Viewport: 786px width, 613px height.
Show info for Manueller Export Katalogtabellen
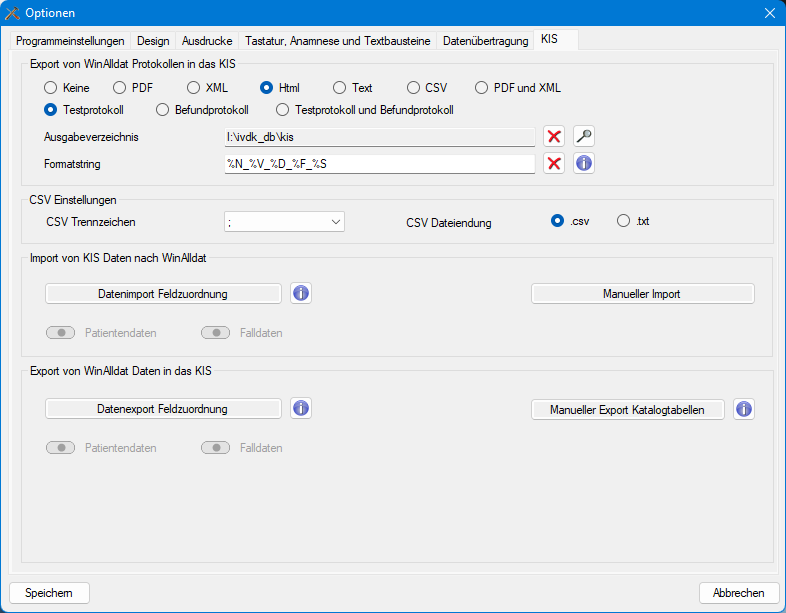click(743, 409)
